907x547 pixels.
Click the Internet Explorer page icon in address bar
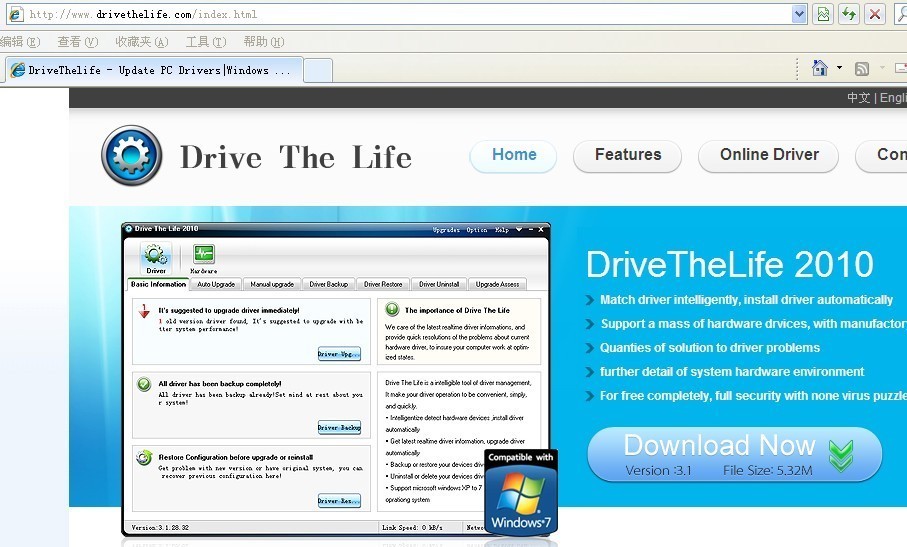coord(16,14)
